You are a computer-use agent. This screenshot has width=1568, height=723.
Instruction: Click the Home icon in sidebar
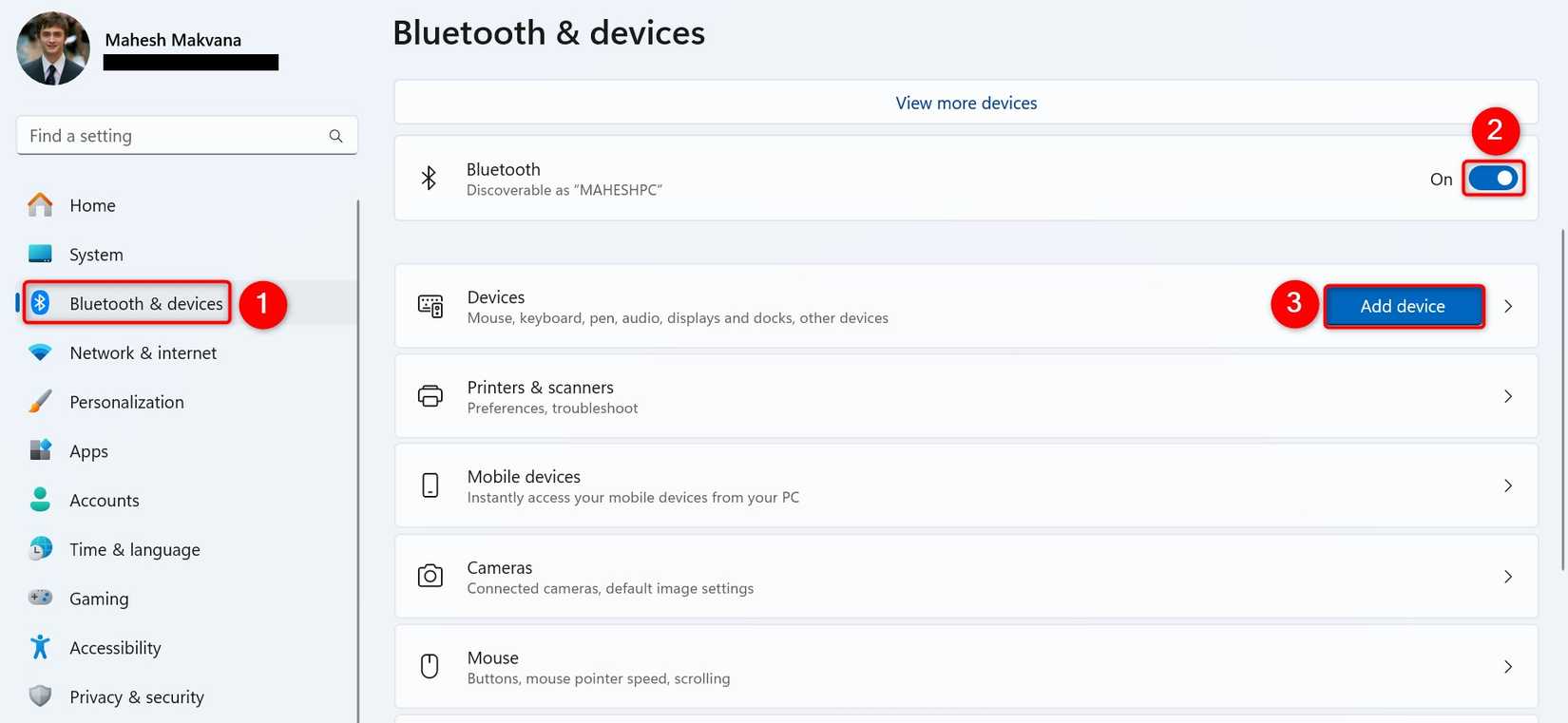tap(40, 205)
